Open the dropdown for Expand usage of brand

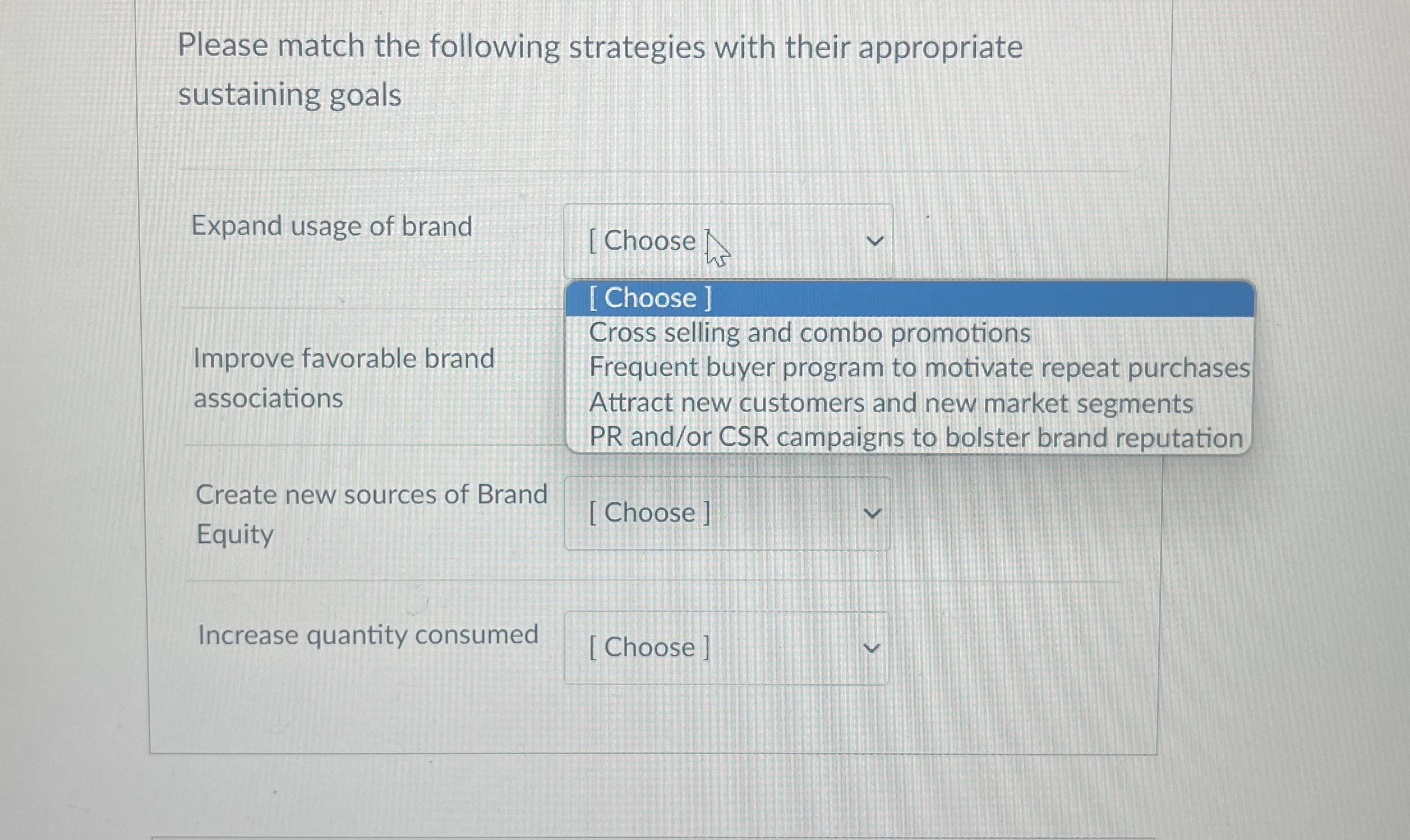[x=728, y=241]
